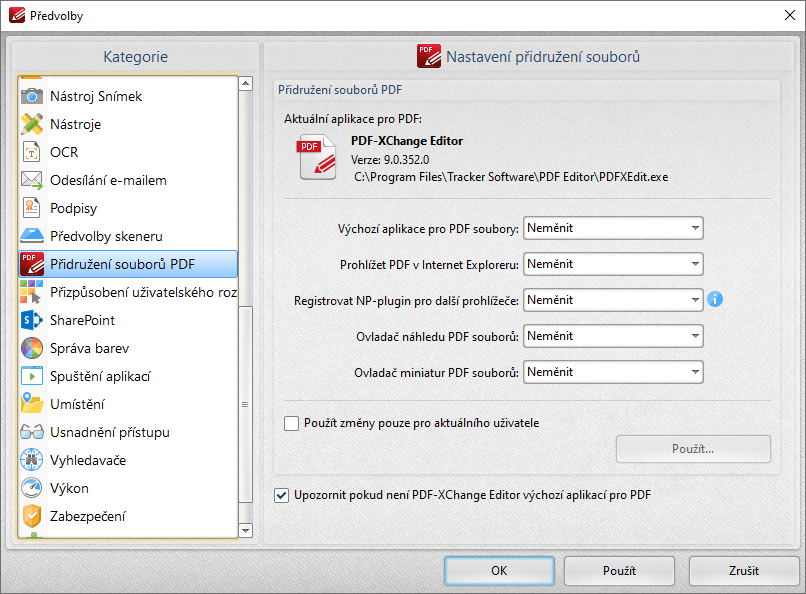The height and width of the screenshot is (594, 806).
Task: Click the SharePoint icon
Action: click(x=31, y=320)
